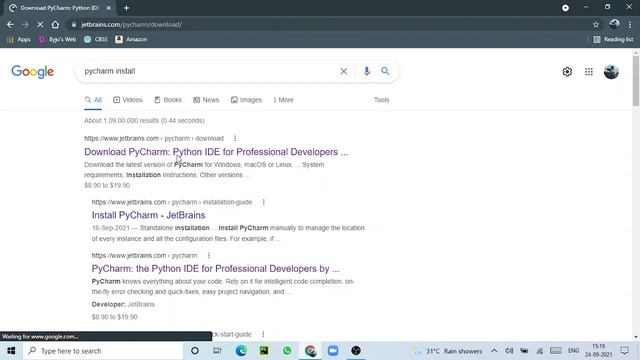Screen dimensions: 640x360
Task: Clear the search query
Action: [x=344, y=71]
